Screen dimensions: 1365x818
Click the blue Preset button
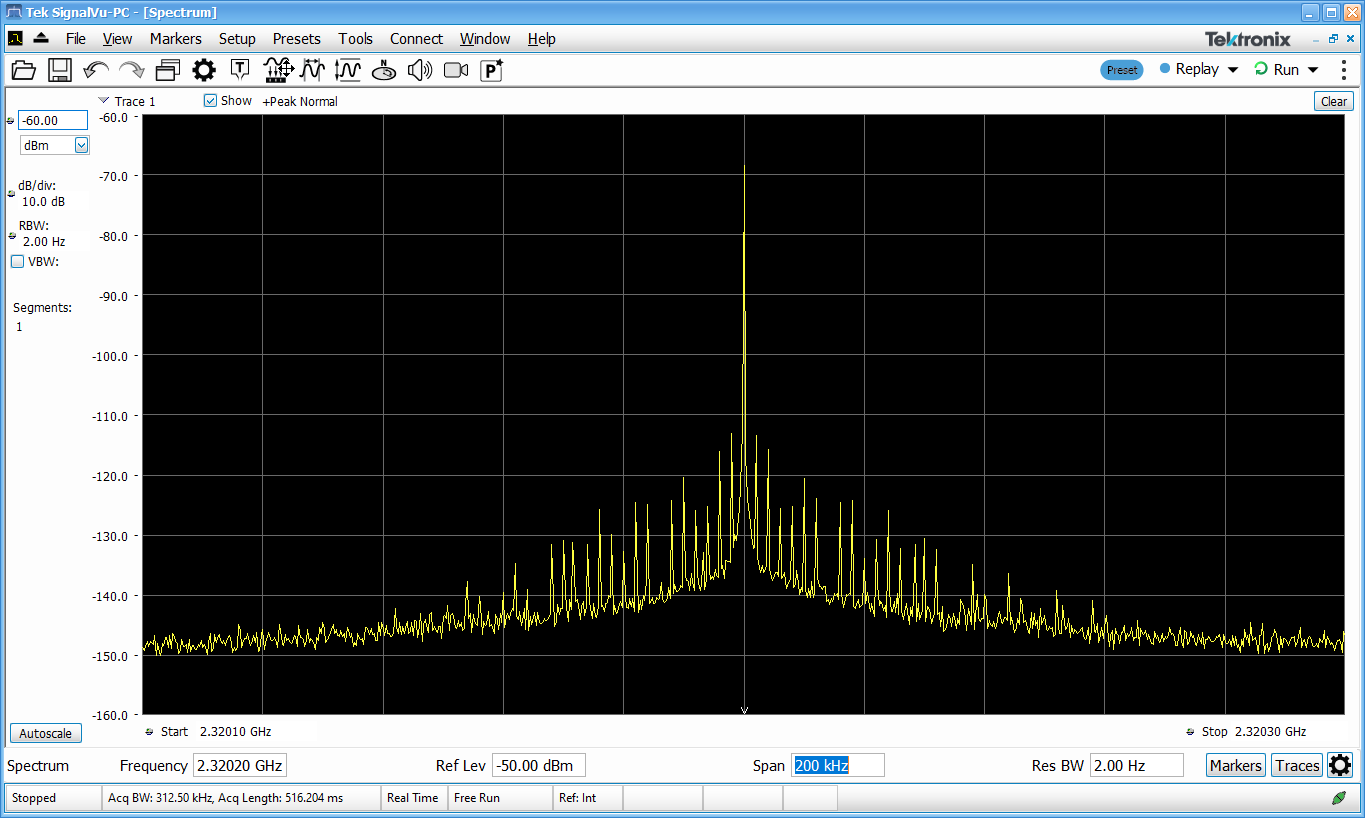pos(1121,70)
